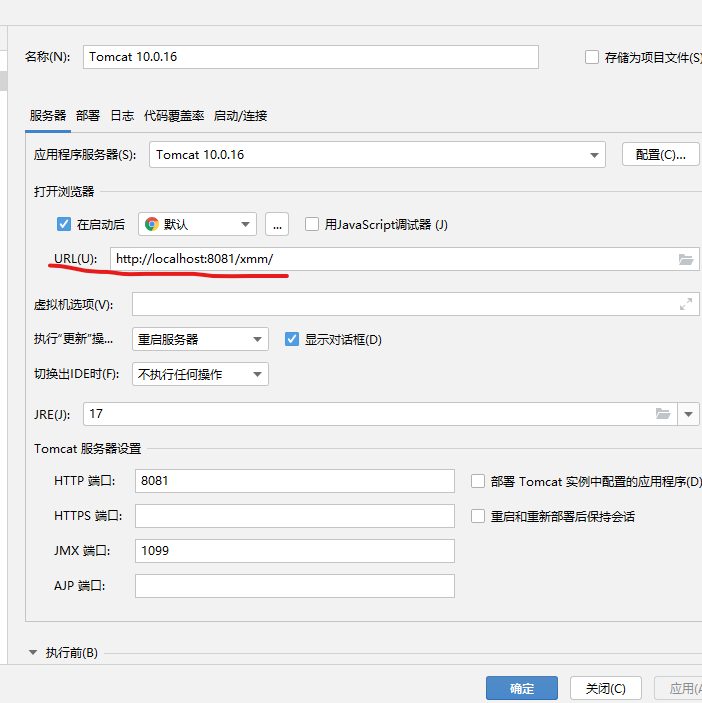Click the 名称 input field
Screen dimensions: 702x703
click(x=311, y=57)
